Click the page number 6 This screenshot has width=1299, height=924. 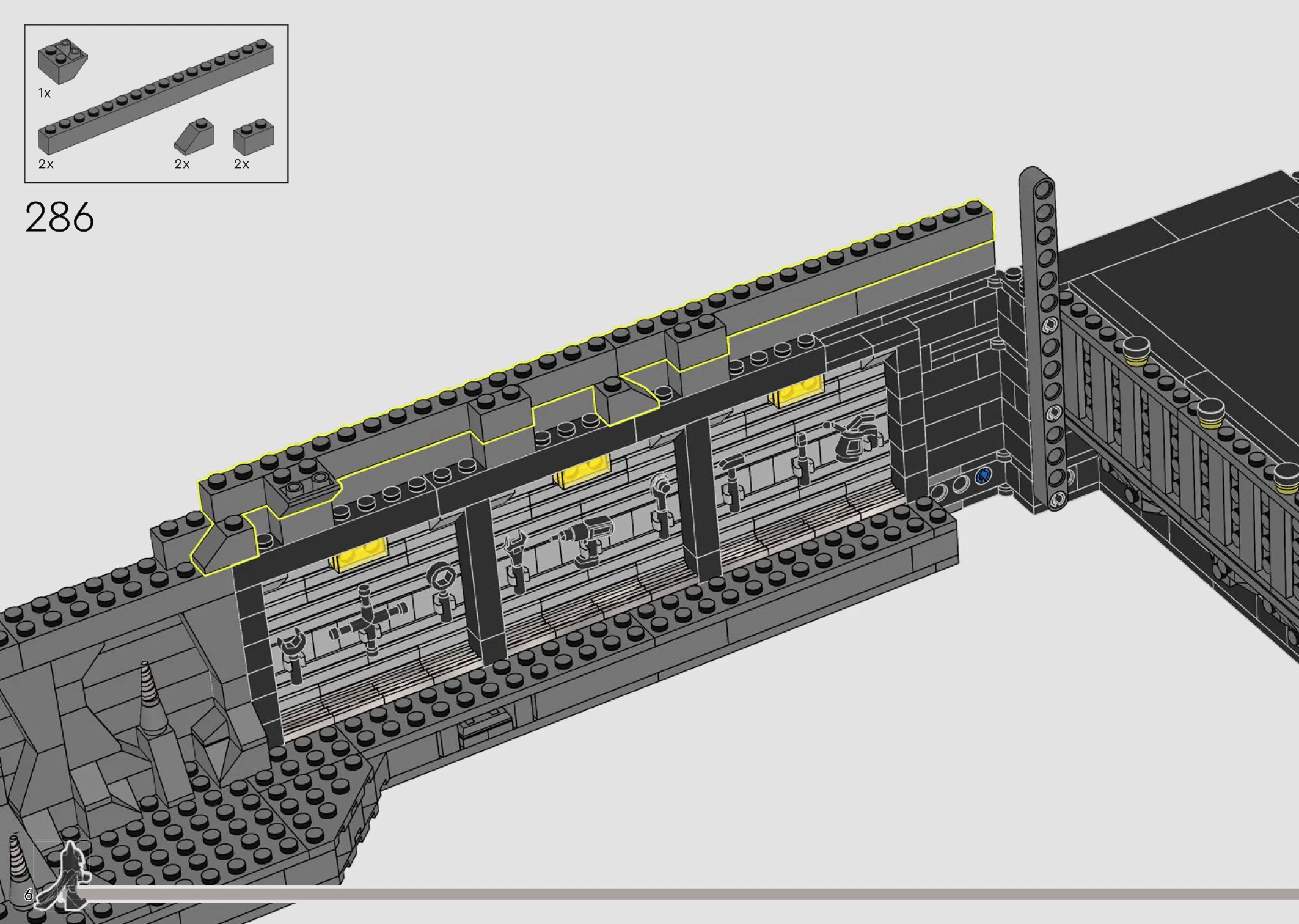28,895
